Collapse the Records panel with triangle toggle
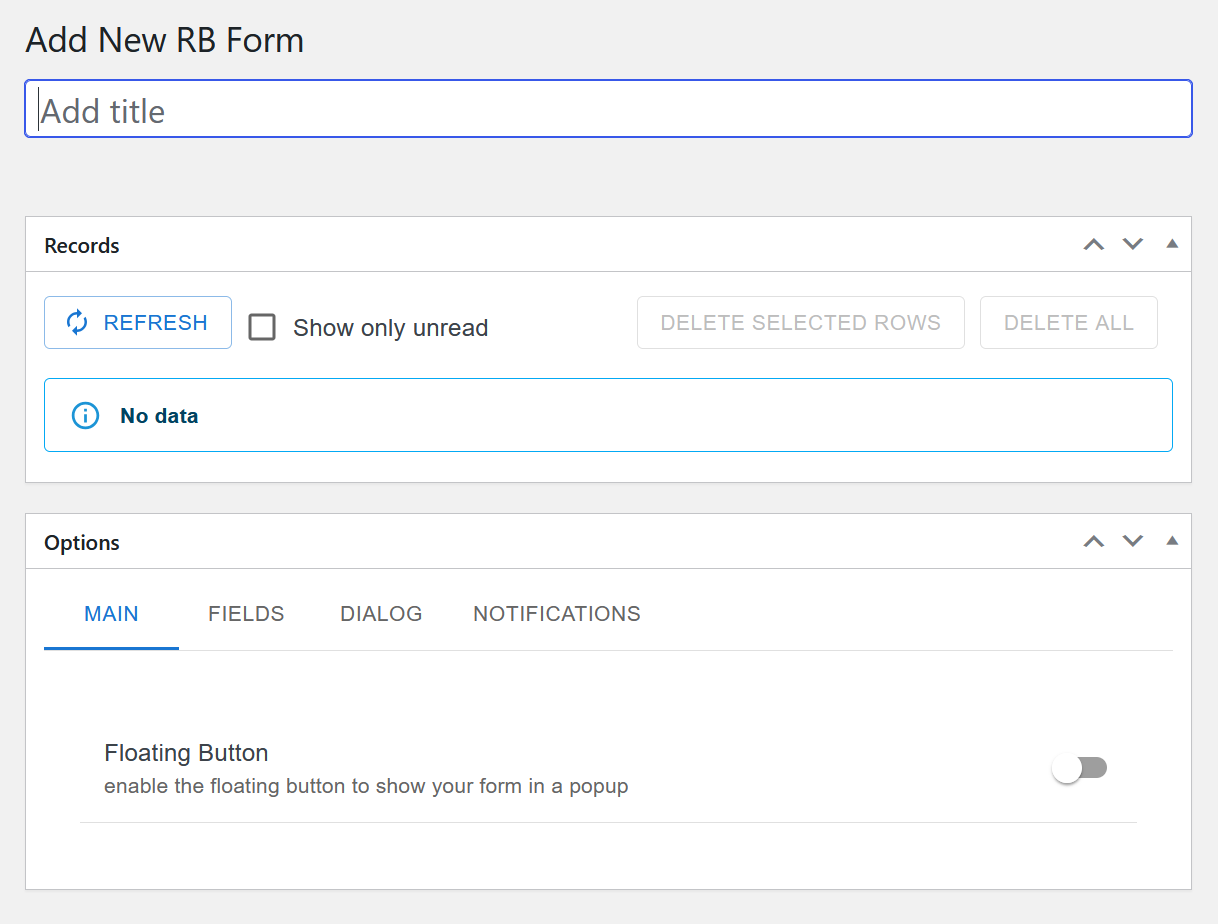This screenshot has height=924, width=1218. point(1172,244)
